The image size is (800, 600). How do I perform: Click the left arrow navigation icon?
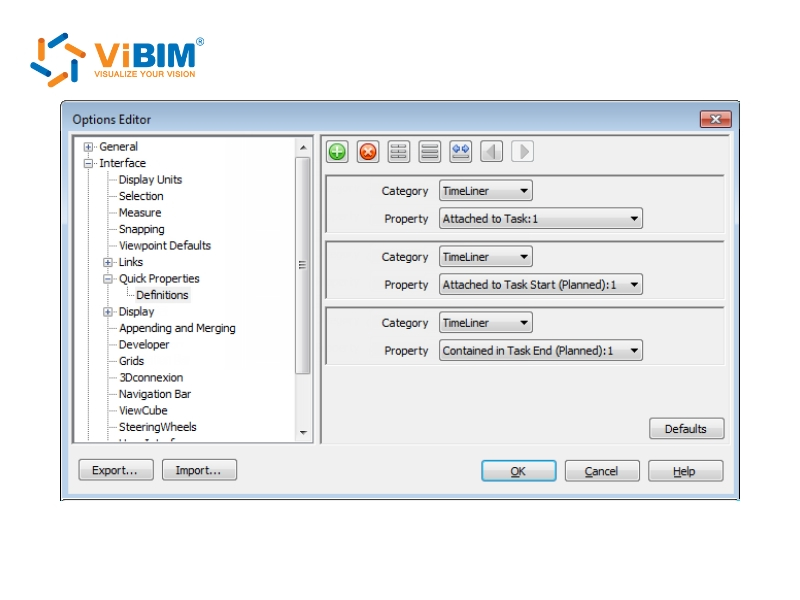(491, 151)
